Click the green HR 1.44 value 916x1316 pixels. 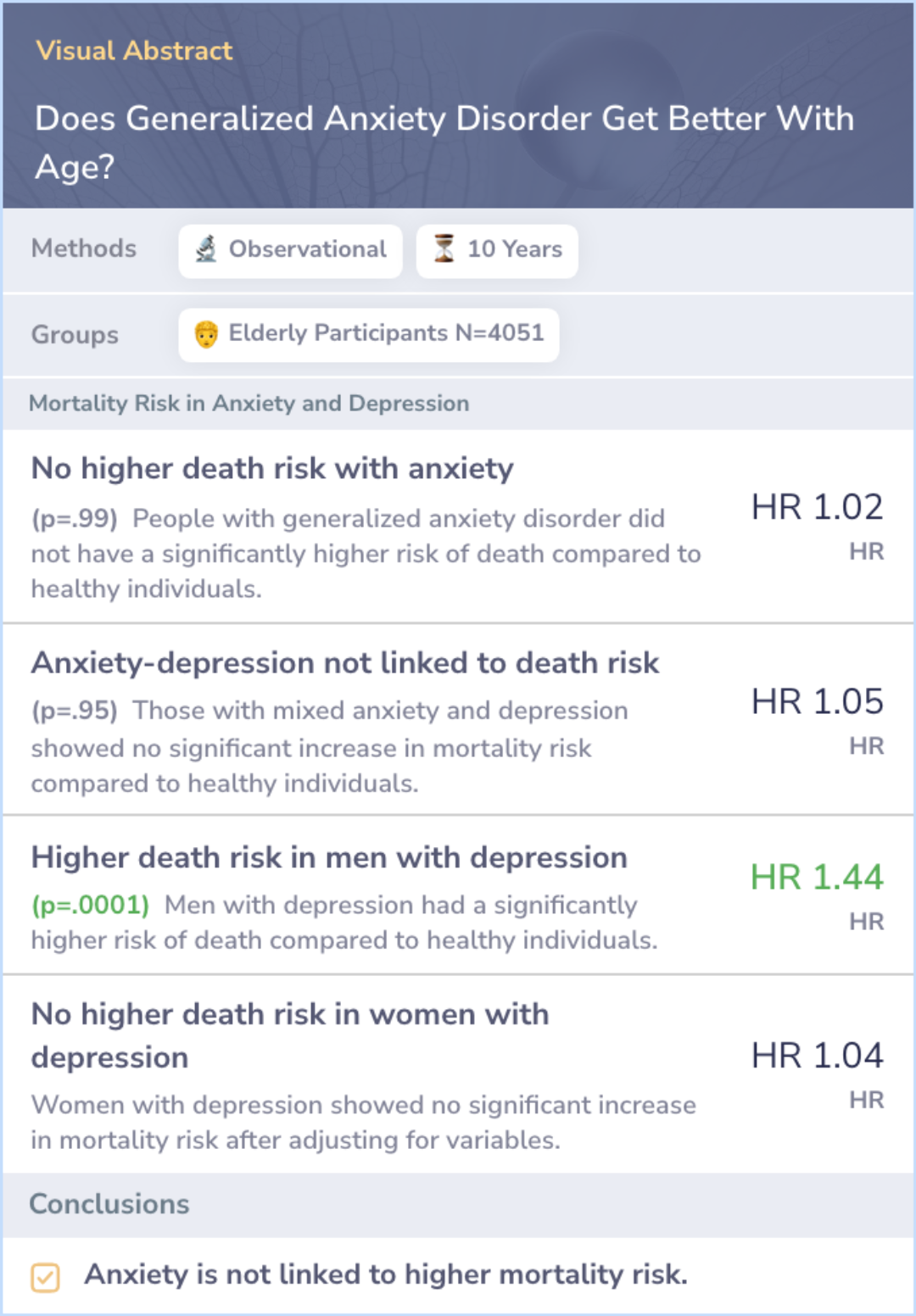[x=817, y=877]
